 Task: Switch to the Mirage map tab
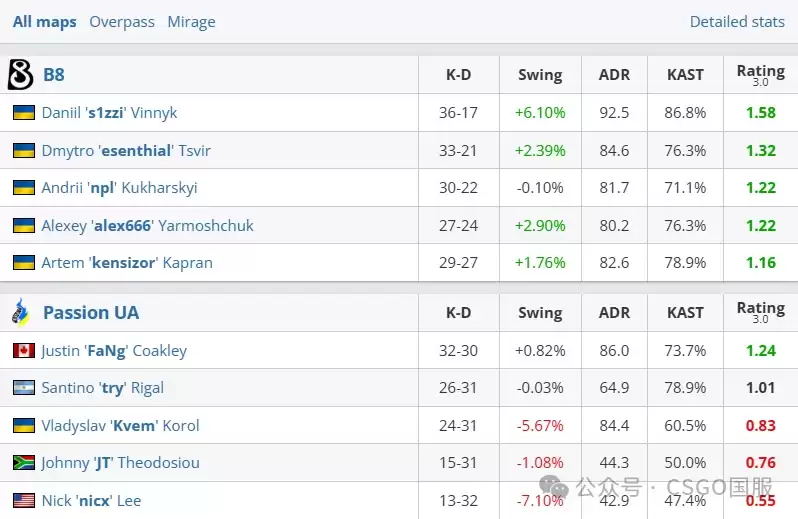coord(191,22)
